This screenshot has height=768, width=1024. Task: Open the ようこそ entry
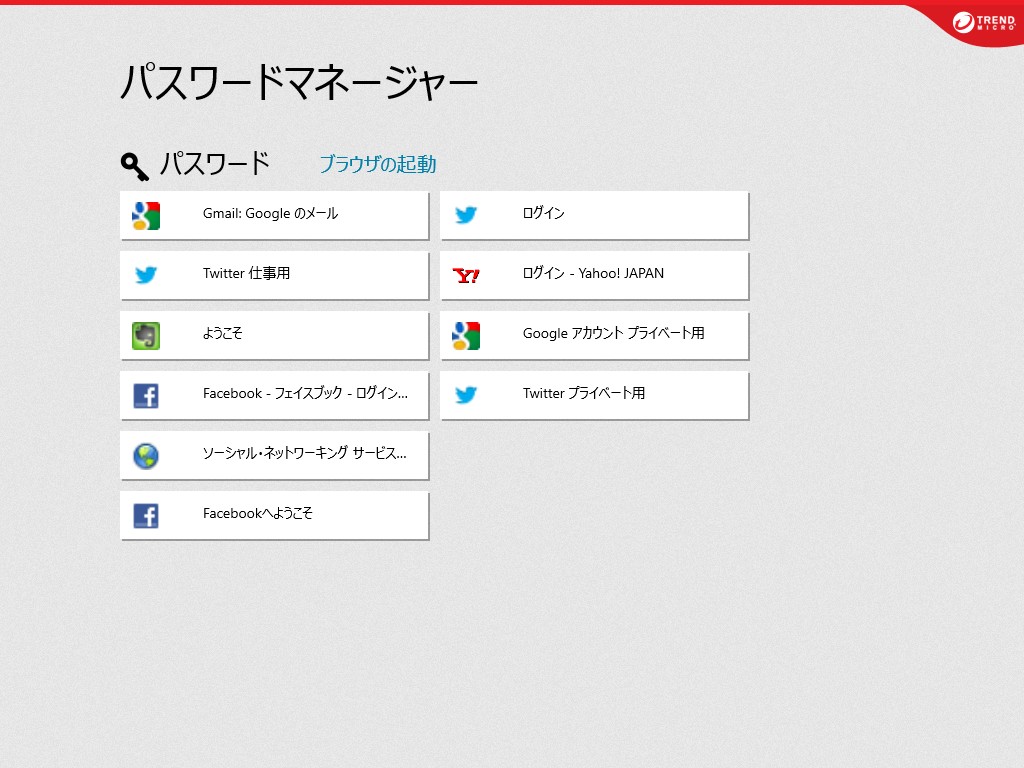click(x=274, y=336)
